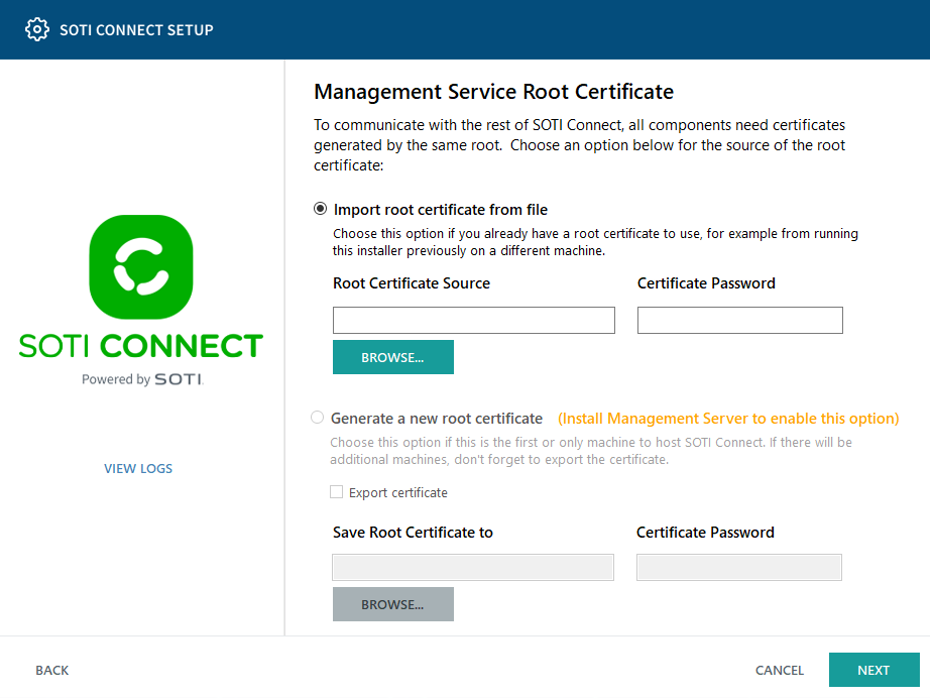Go BACK to the previous step
The image size is (930, 698).
pos(52,670)
